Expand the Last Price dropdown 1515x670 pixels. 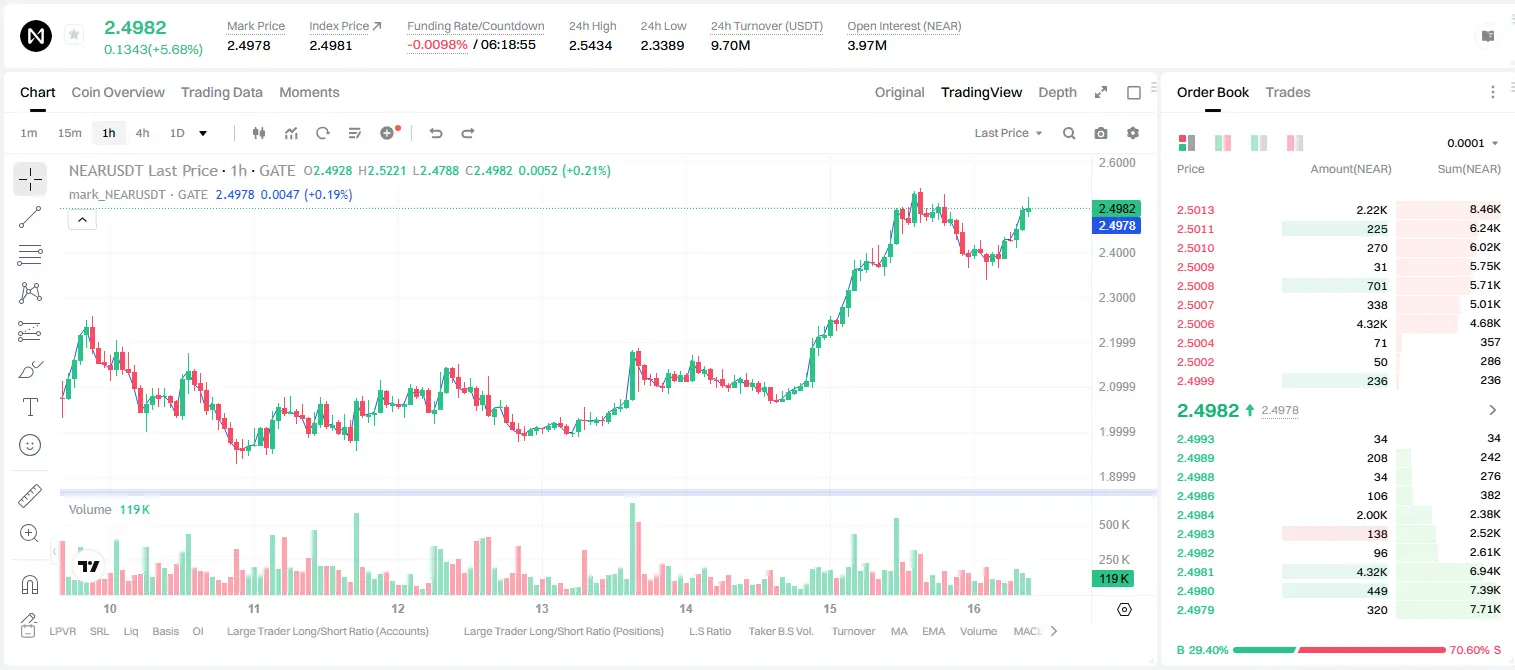(x=1008, y=133)
